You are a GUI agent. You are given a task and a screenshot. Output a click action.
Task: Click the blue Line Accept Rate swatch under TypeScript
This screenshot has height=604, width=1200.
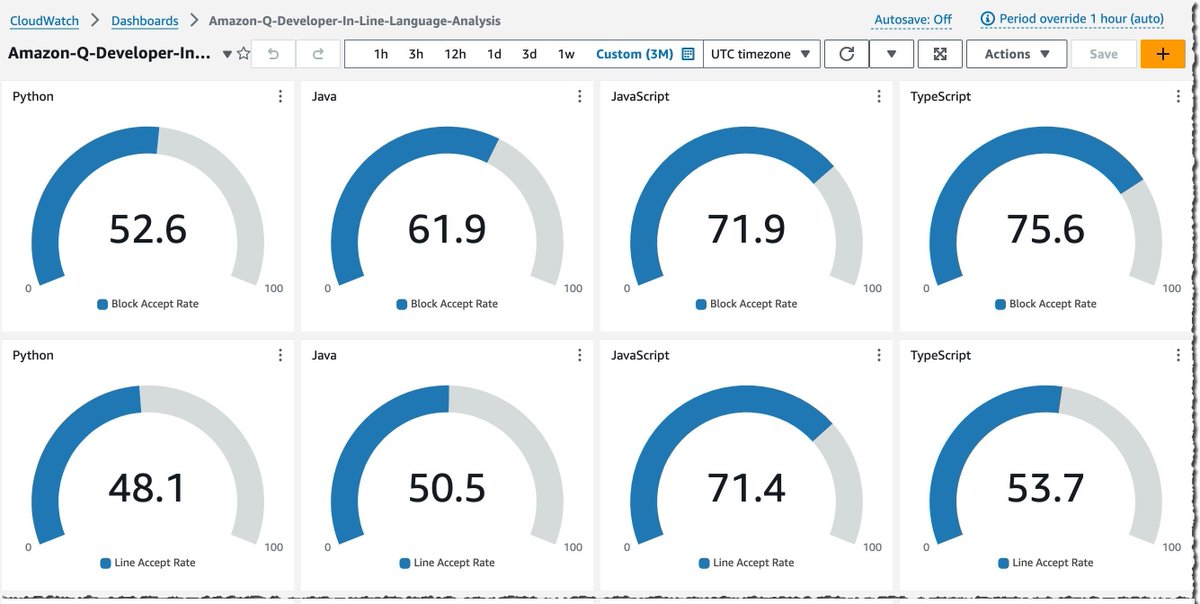1004,563
